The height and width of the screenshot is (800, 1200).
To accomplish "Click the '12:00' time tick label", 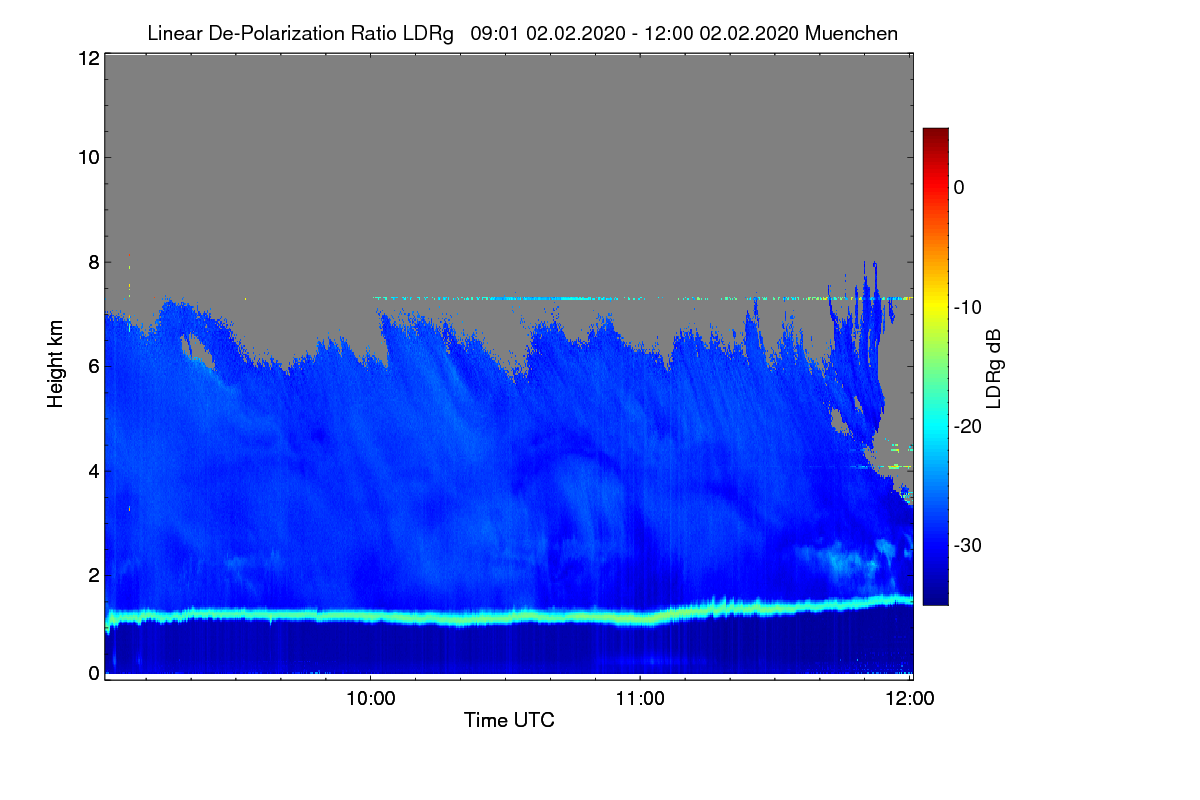I will pyautogui.click(x=911, y=699).
